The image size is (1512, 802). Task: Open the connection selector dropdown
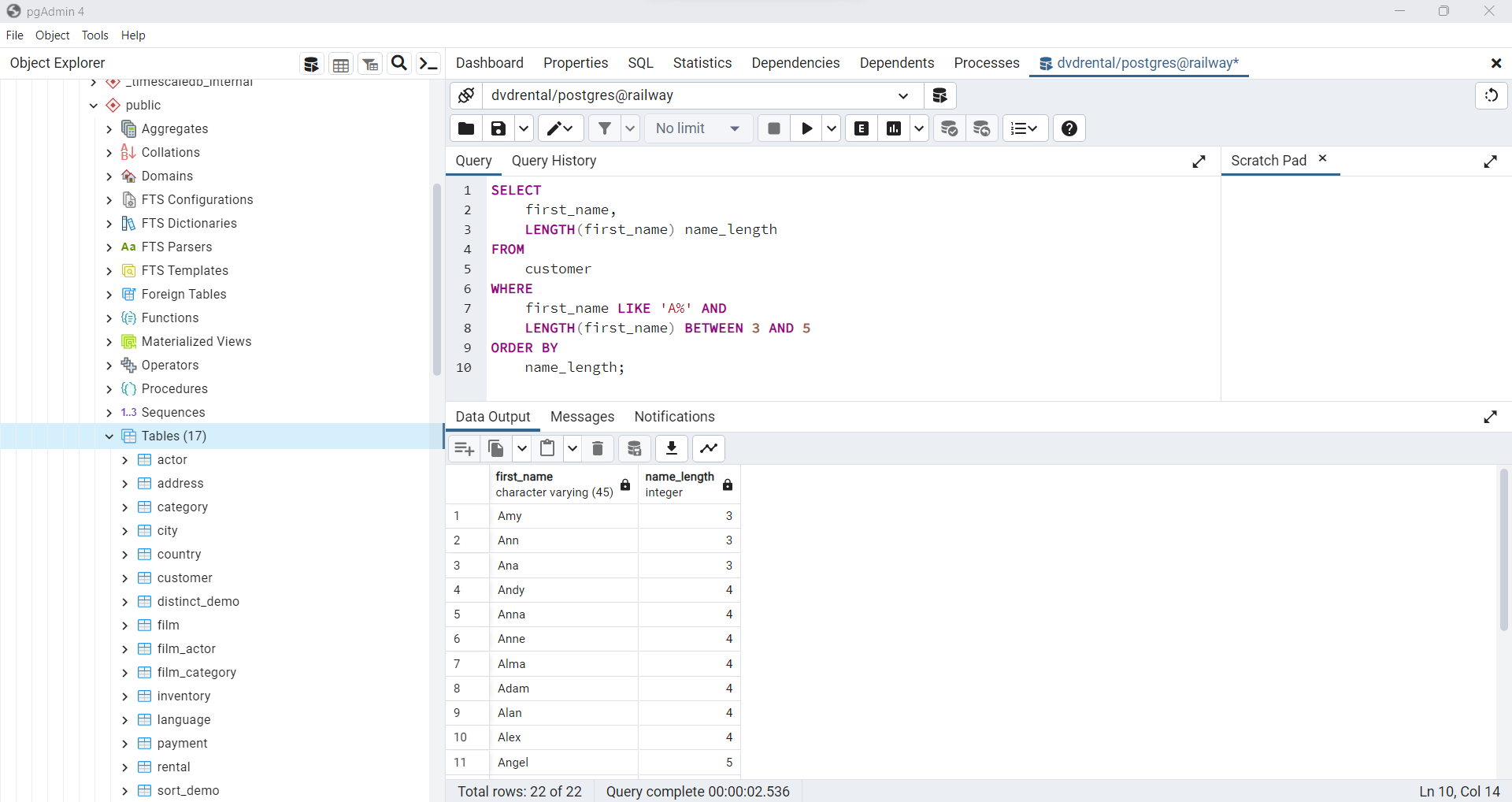[x=903, y=95]
